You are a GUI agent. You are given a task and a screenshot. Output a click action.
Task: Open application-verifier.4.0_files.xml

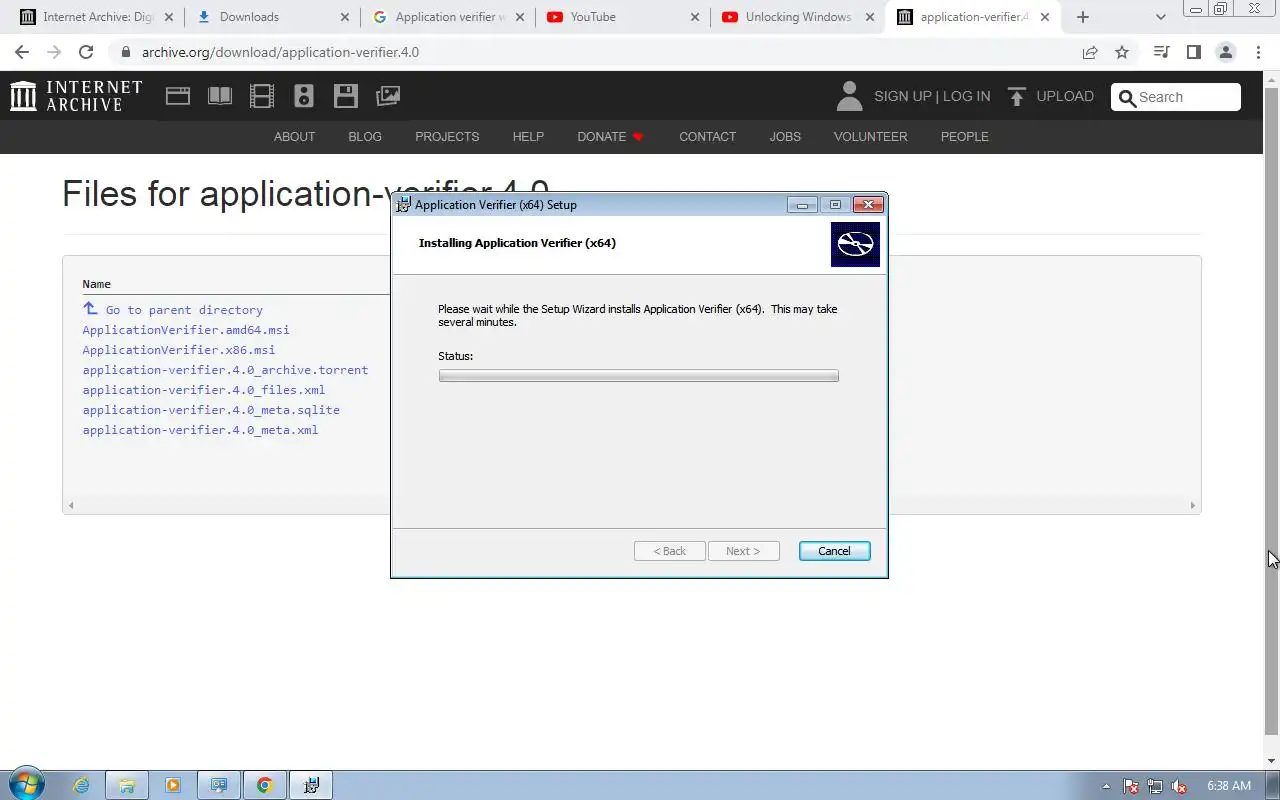(204, 390)
